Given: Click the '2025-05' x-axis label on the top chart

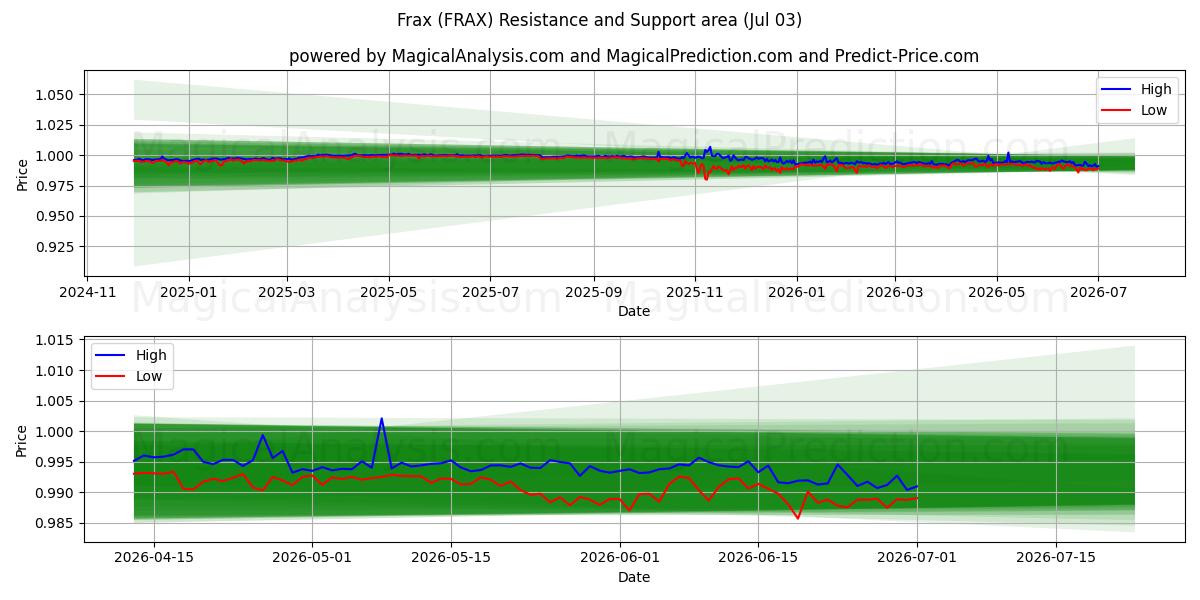Looking at the screenshot, I should pos(389,292).
